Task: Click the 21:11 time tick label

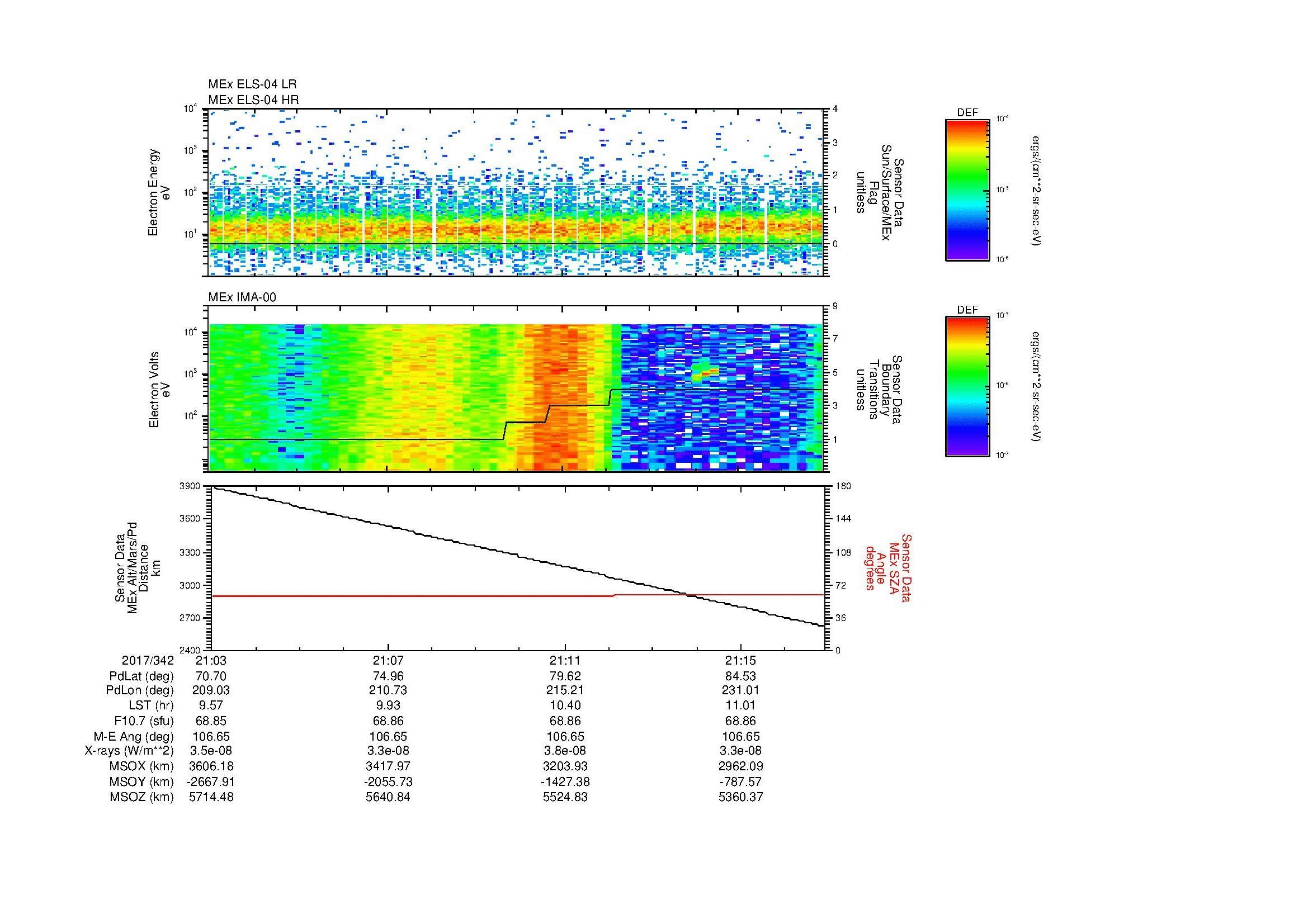Action: click(x=564, y=660)
